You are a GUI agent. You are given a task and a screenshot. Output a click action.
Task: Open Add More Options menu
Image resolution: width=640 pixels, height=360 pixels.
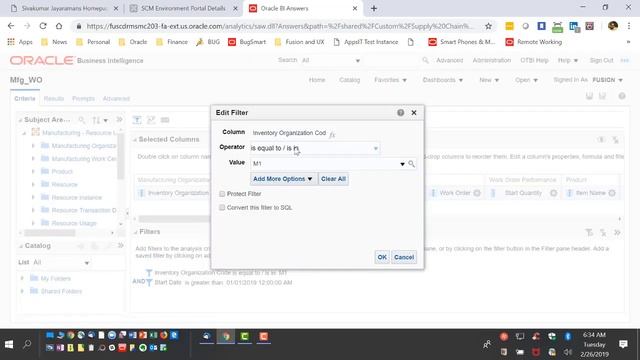(282, 179)
